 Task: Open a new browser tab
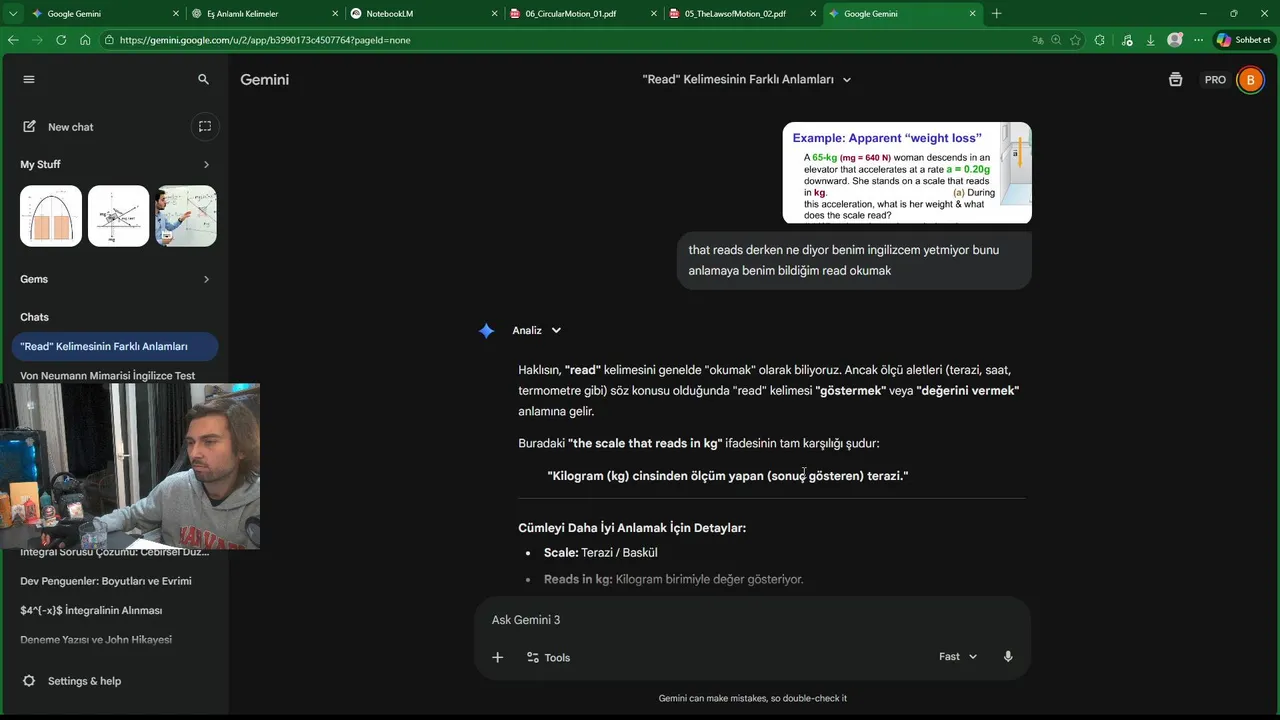click(996, 14)
